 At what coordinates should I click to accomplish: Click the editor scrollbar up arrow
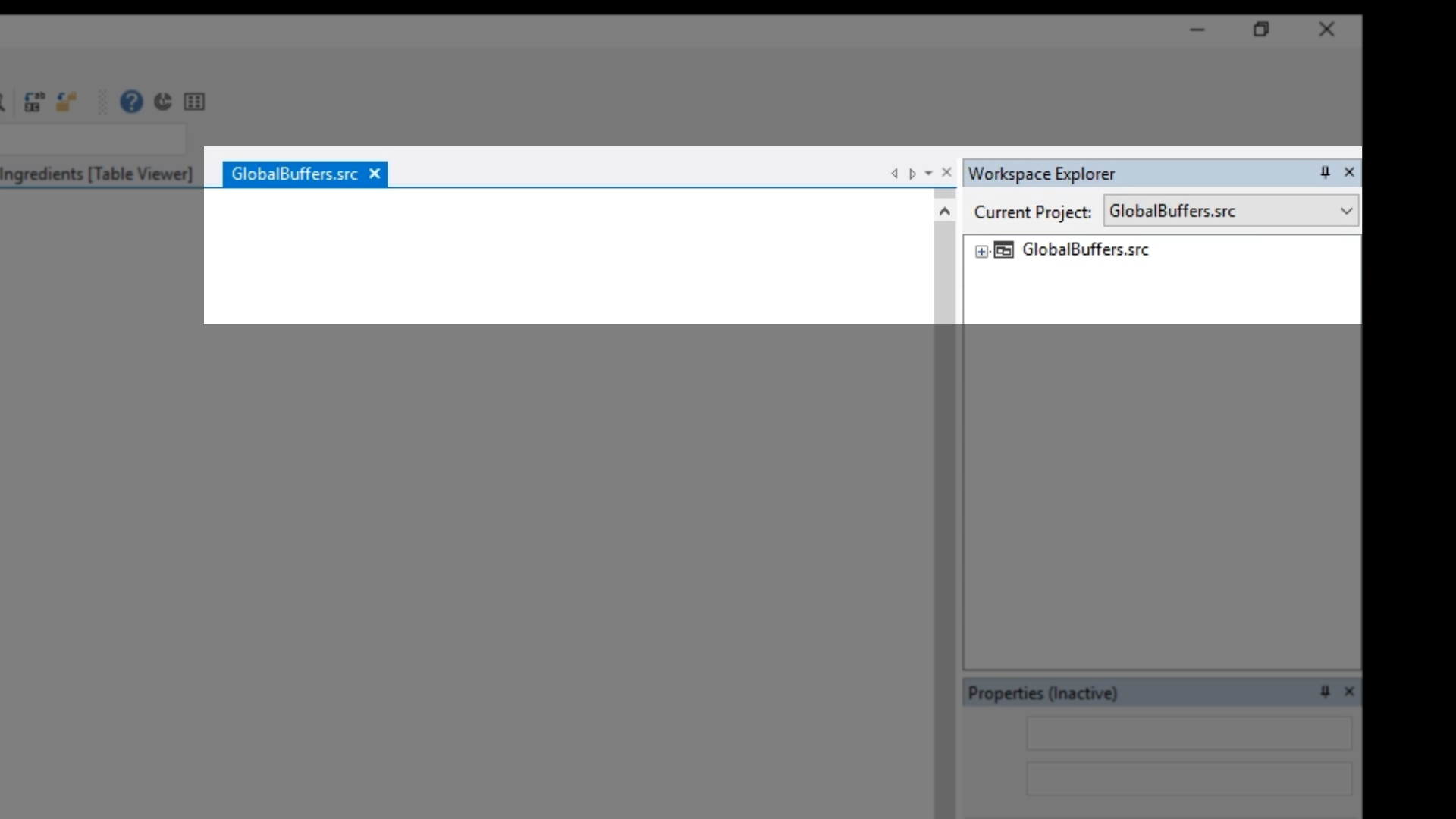click(x=944, y=212)
